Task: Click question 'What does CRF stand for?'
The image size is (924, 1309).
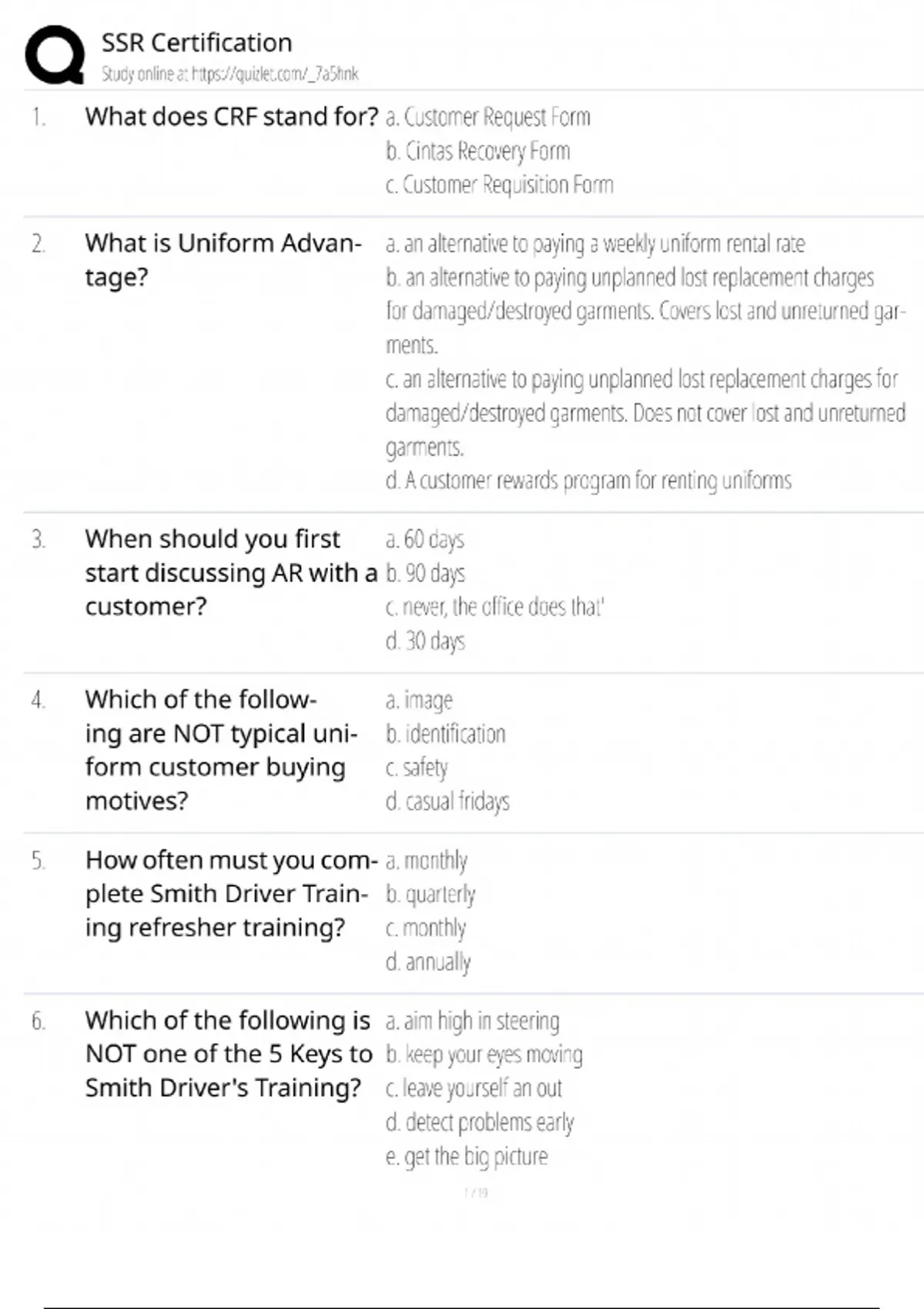Action: coord(231,117)
